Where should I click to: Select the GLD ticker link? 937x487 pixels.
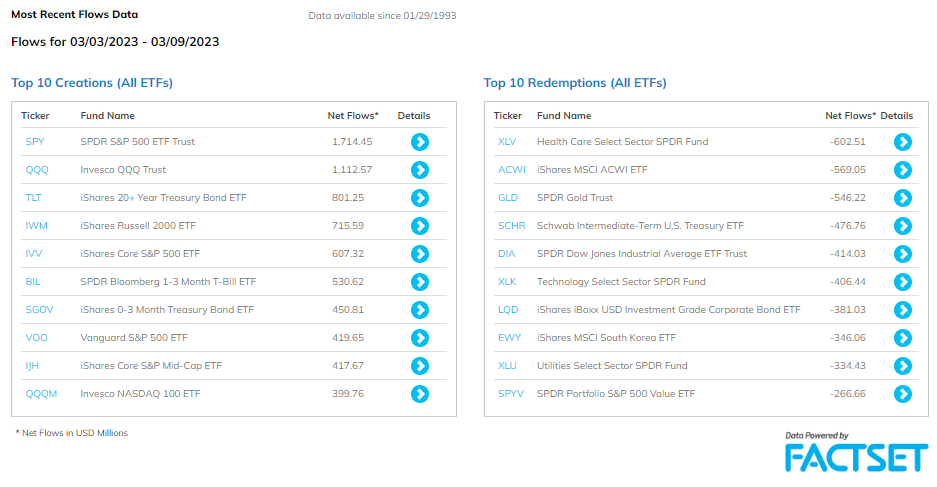(x=508, y=198)
